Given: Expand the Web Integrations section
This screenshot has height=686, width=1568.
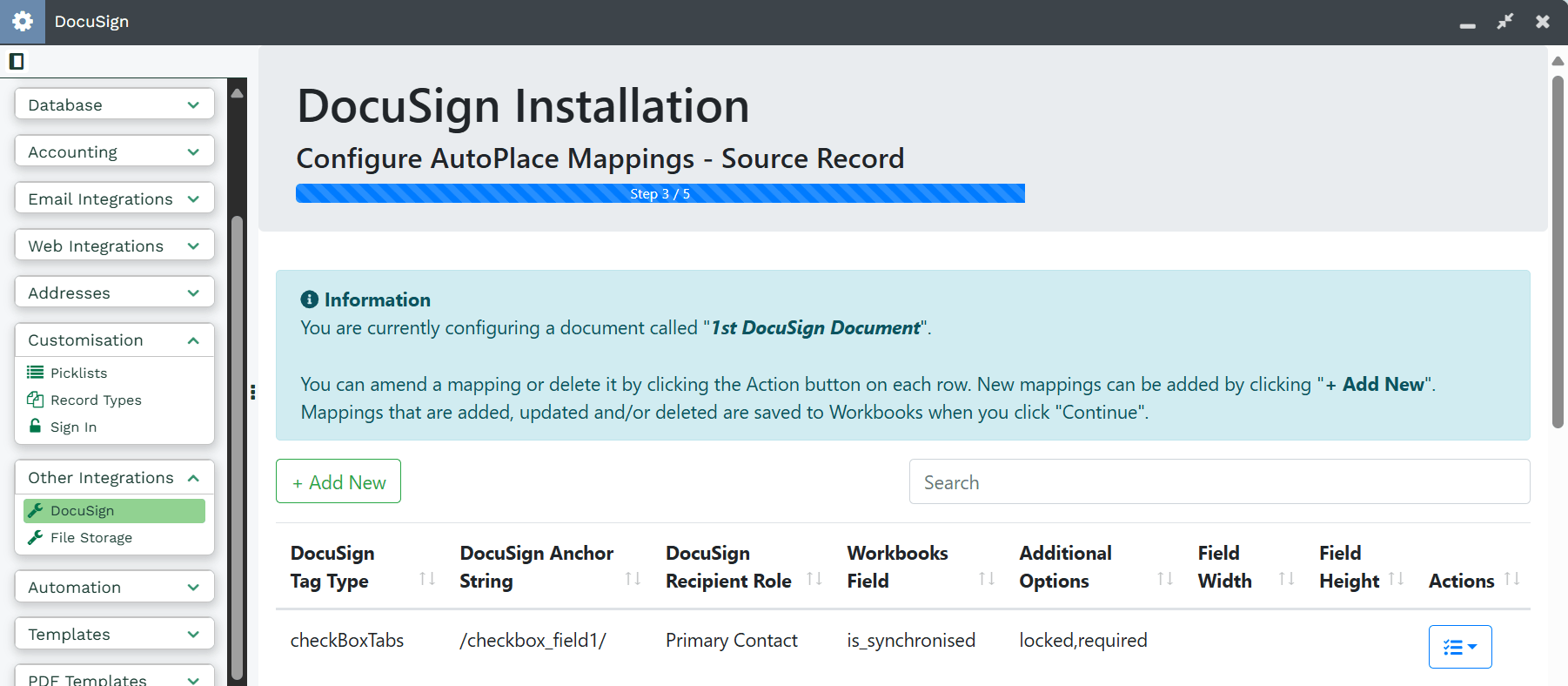Looking at the screenshot, I should (114, 245).
